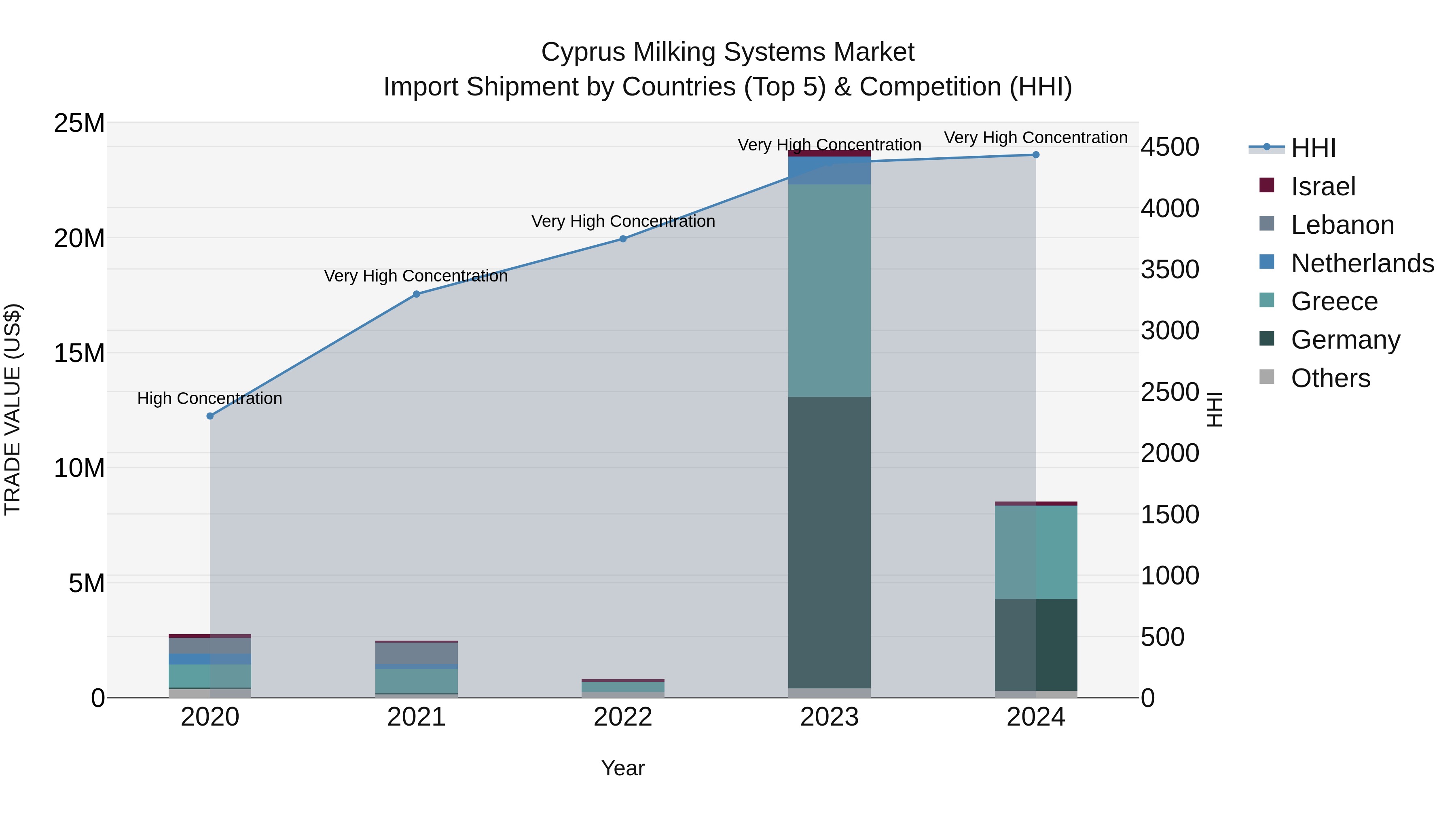Click the chart title 'Cyprus Milking Systems Market'
The height and width of the screenshot is (819, 1456).
coord(728,52)
